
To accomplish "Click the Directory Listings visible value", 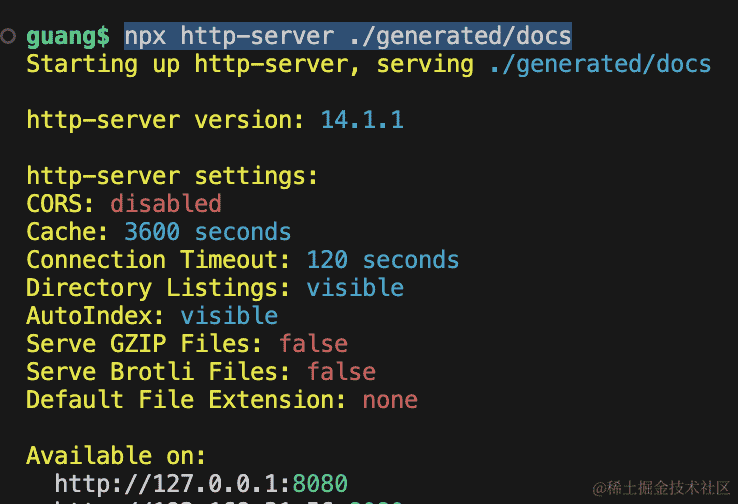I will [x=355, y=288].
